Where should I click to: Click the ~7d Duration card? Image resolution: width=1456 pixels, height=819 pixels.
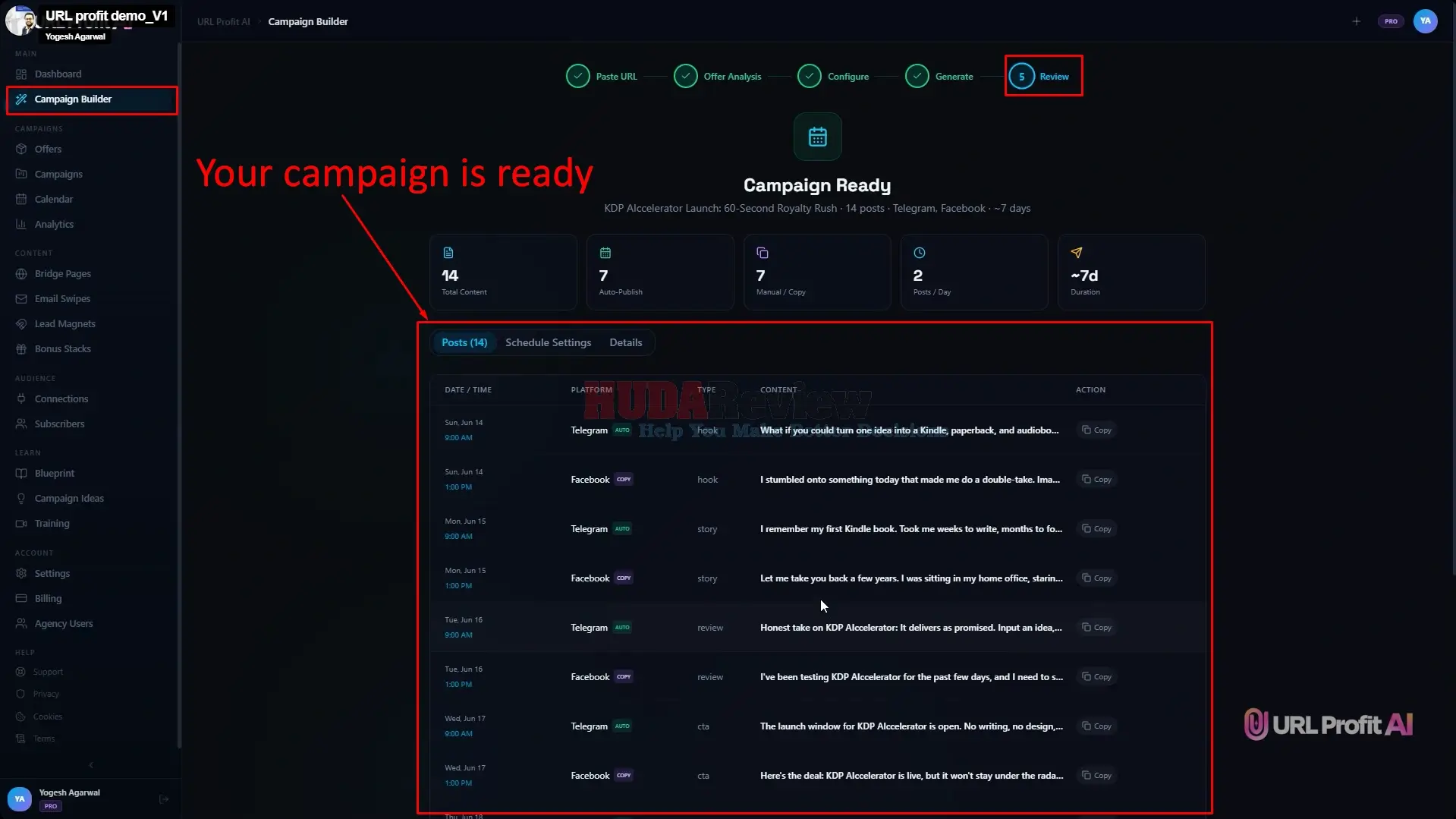[1131, 272]
